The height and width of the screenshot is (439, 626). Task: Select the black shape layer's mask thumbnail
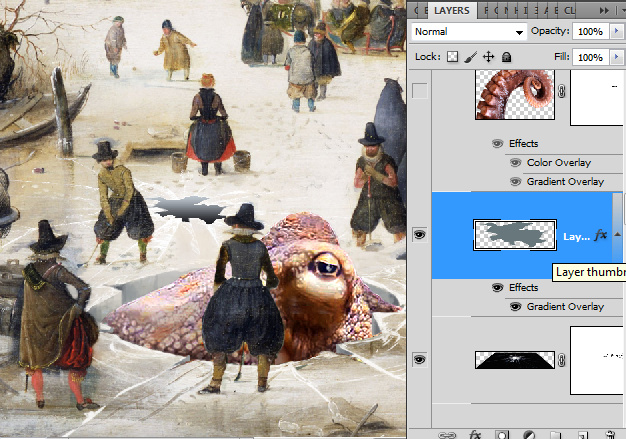pyautogui.click(x=596, y=360)
